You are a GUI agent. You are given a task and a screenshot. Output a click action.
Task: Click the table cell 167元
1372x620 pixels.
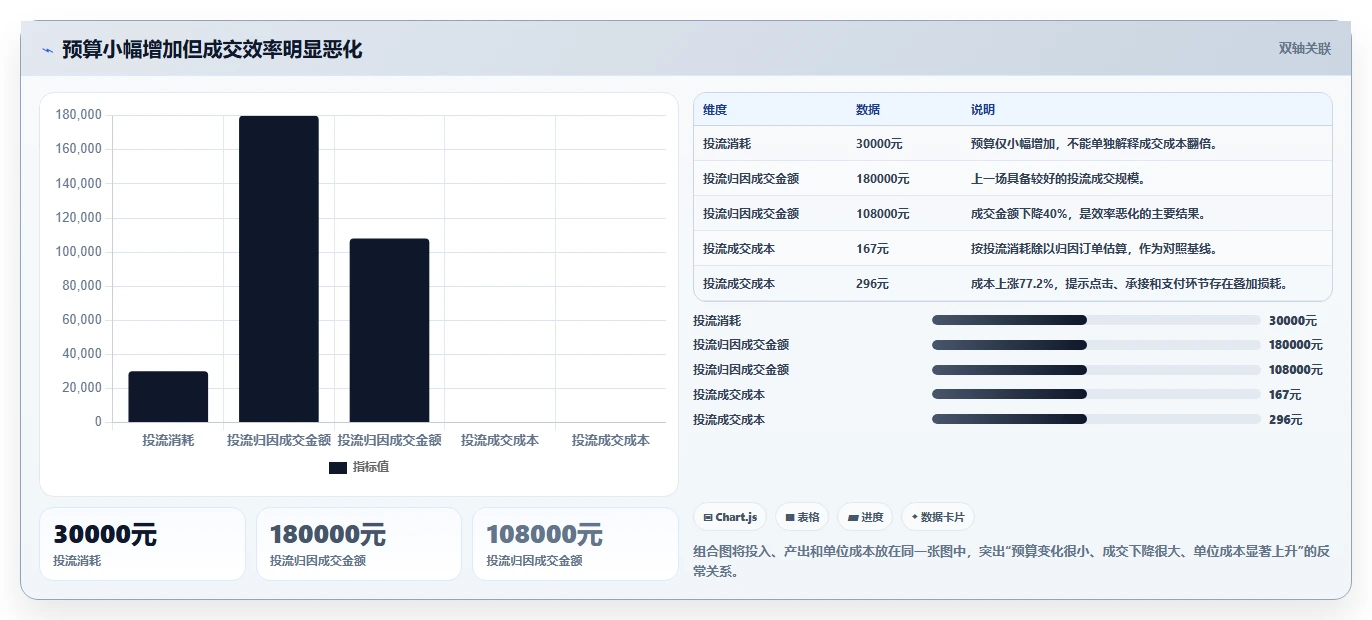(x=872, y=249)
